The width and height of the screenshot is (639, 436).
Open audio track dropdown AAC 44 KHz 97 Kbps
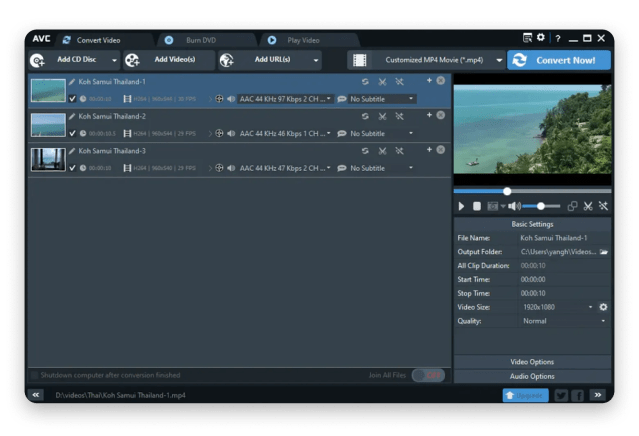(285, 99)
